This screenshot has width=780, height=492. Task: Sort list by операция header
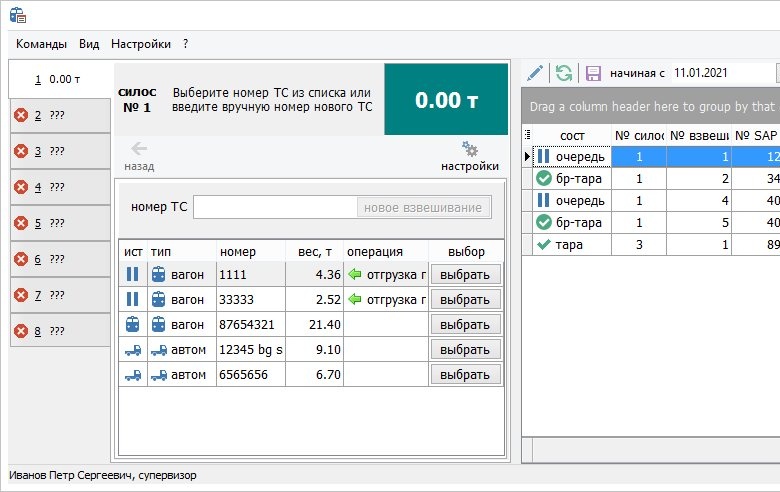pos(386,252)
